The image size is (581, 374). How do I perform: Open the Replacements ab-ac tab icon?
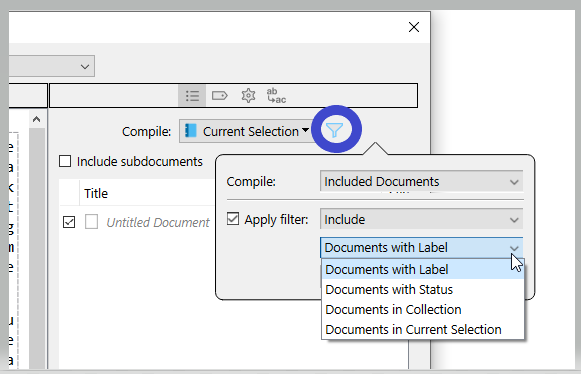(276, 96)
